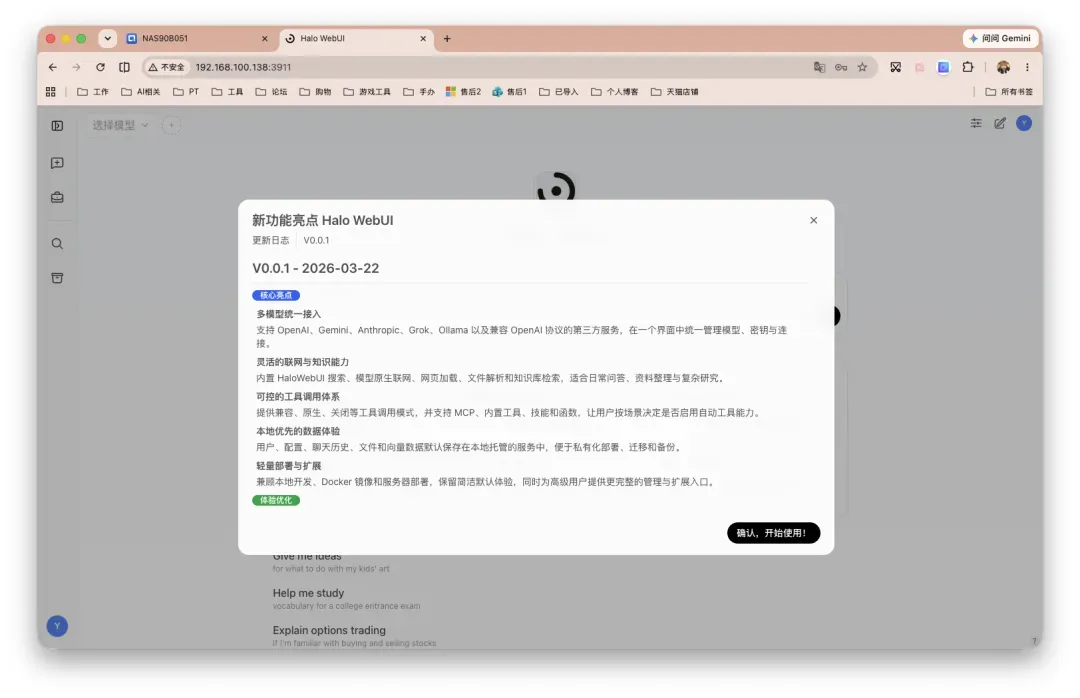The height and width of the screenshot is (698, 1080).
Task: Click the 体验优化 green badge
Action: coord(276,500)
